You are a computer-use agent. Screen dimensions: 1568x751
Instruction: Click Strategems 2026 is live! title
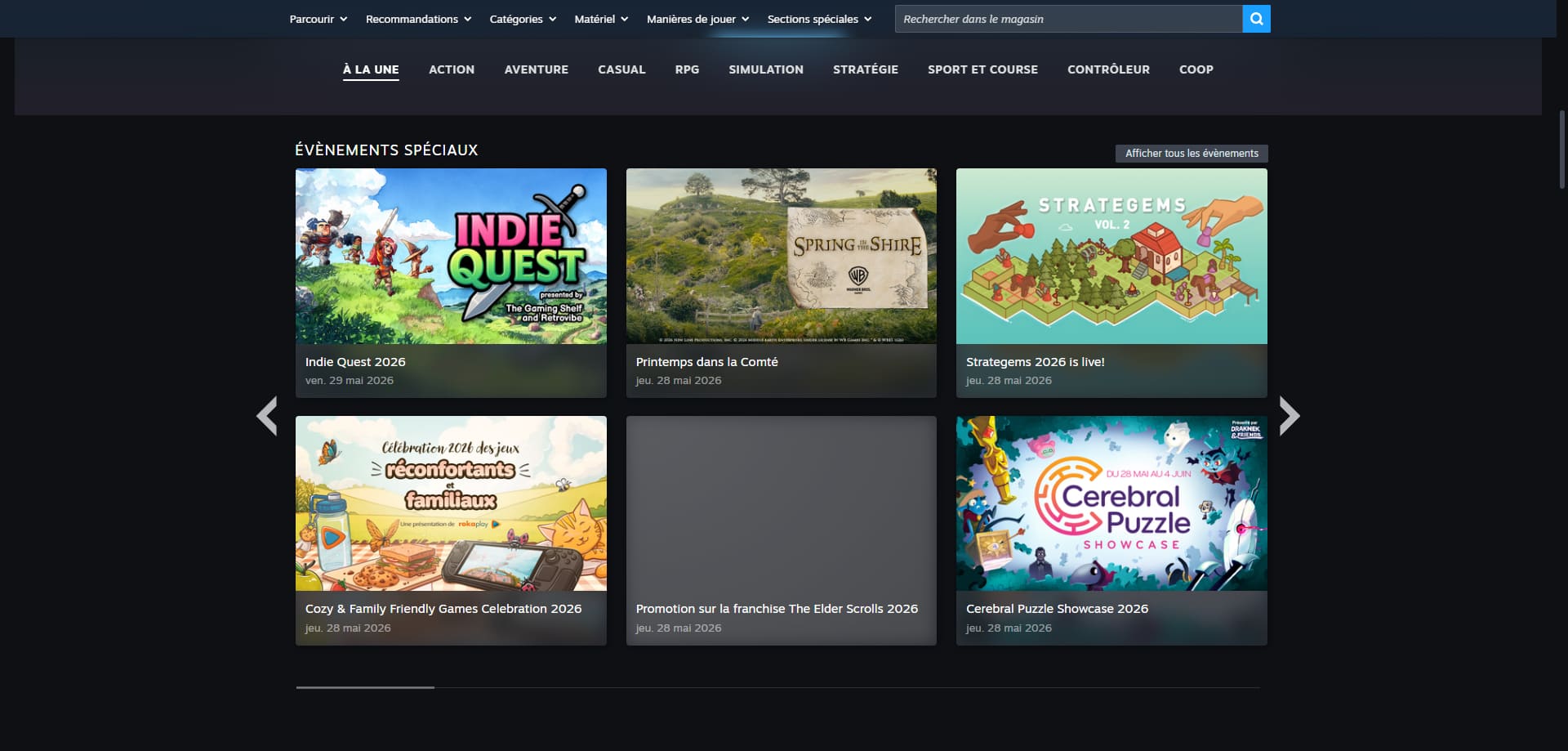pyautogui.click(x=1035, y=362)
